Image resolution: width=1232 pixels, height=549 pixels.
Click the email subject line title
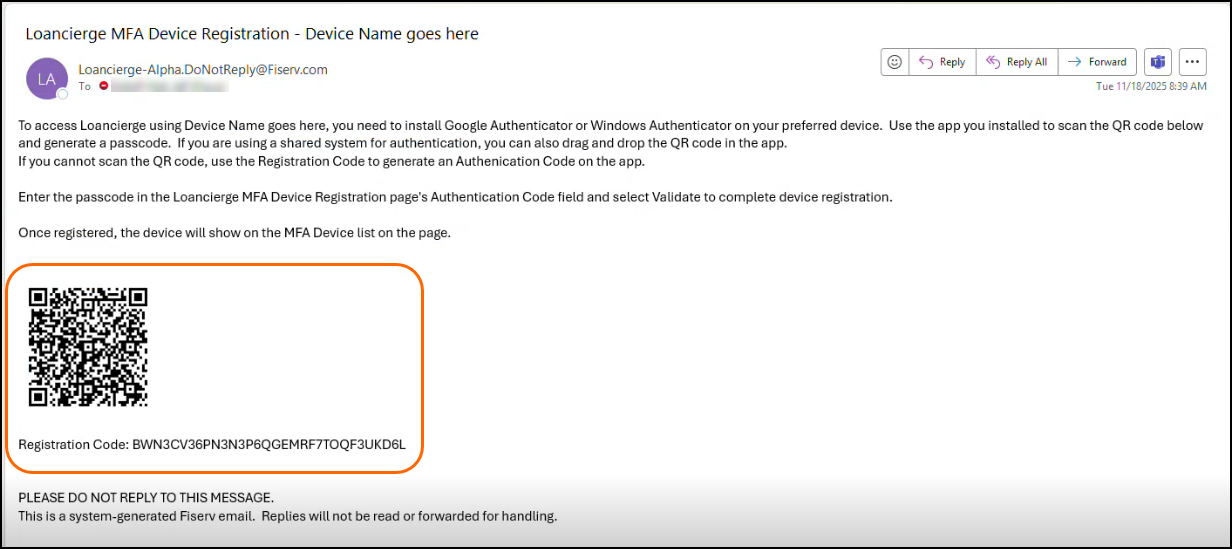click(x=252, y=34)
